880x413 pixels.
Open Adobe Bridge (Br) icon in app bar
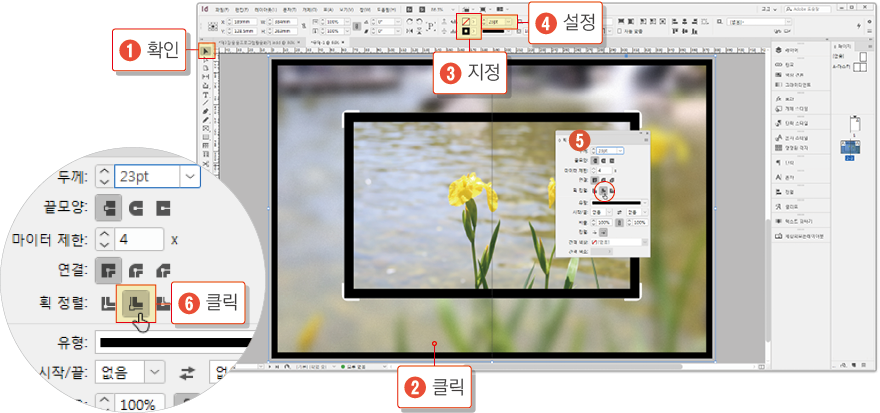coord(409,10)
